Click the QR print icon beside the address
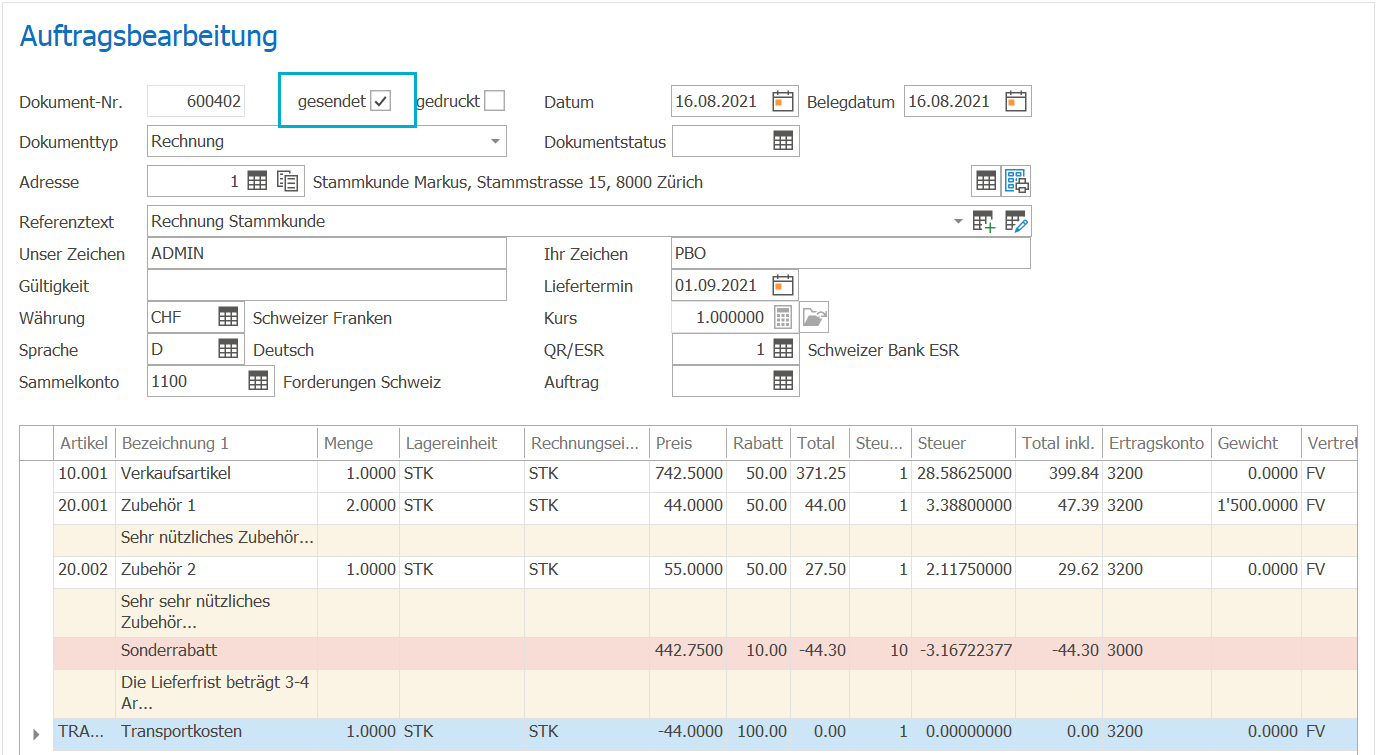Screen dimensions: 1377x755 click(1017, 181)
